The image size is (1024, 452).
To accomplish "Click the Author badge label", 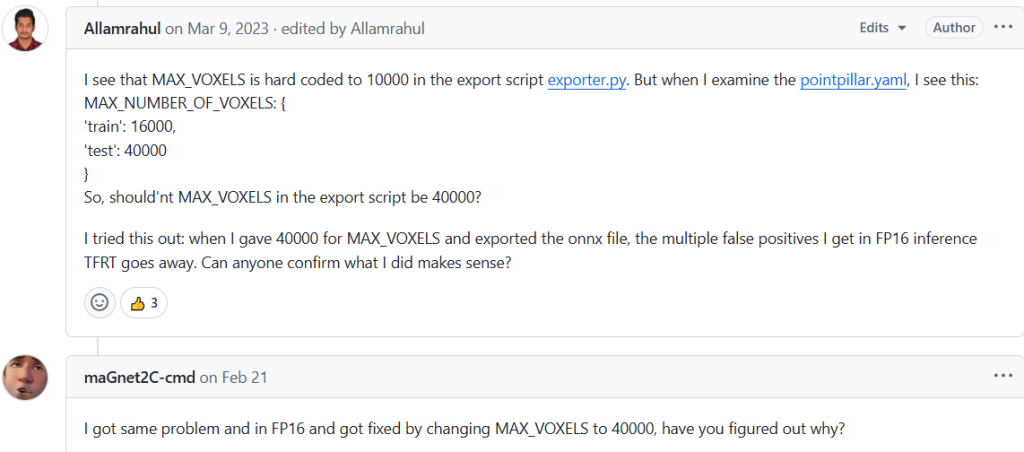I will tap(954, 28).
